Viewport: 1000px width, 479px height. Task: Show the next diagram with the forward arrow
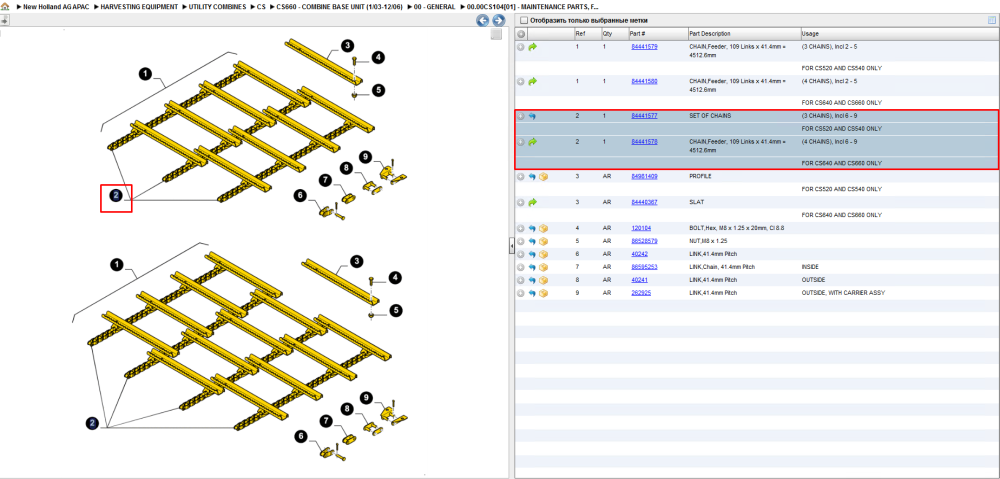point(499,20)
